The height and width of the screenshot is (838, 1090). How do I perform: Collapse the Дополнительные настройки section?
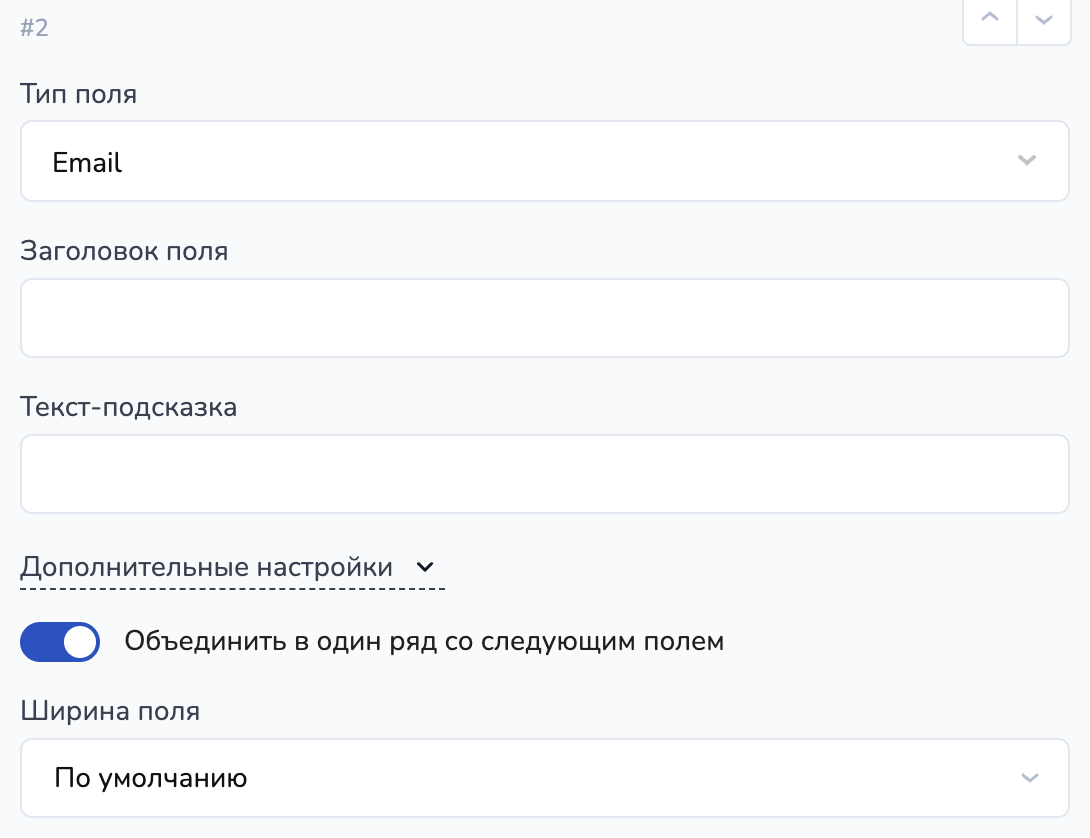[206, 567]
